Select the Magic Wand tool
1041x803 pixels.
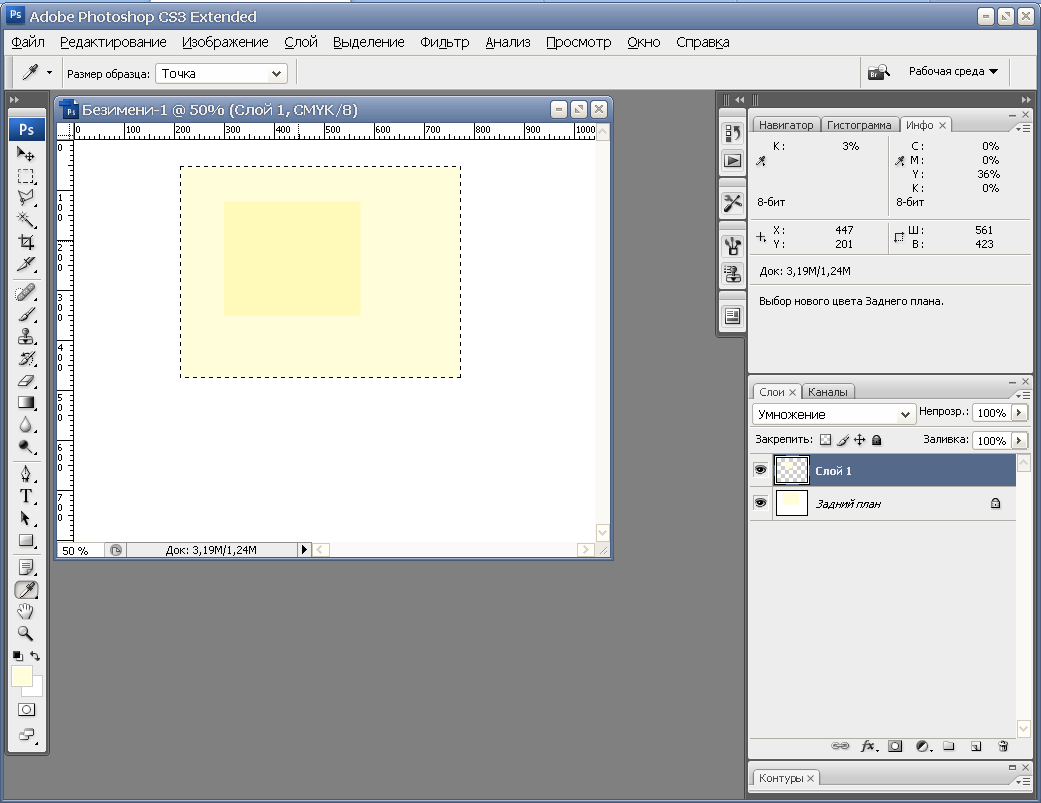pyautogui.click(x=26, y=220)
